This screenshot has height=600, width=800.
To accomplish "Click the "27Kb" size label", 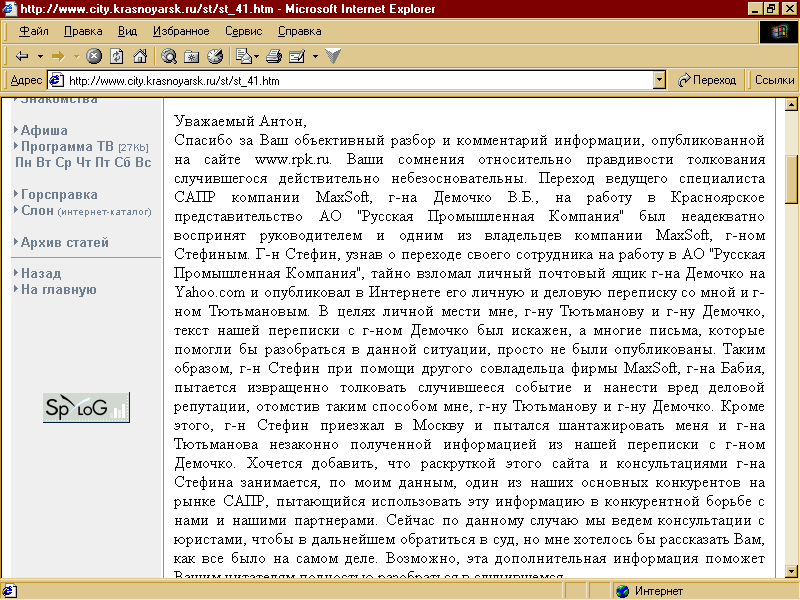I will coord(133,147).
